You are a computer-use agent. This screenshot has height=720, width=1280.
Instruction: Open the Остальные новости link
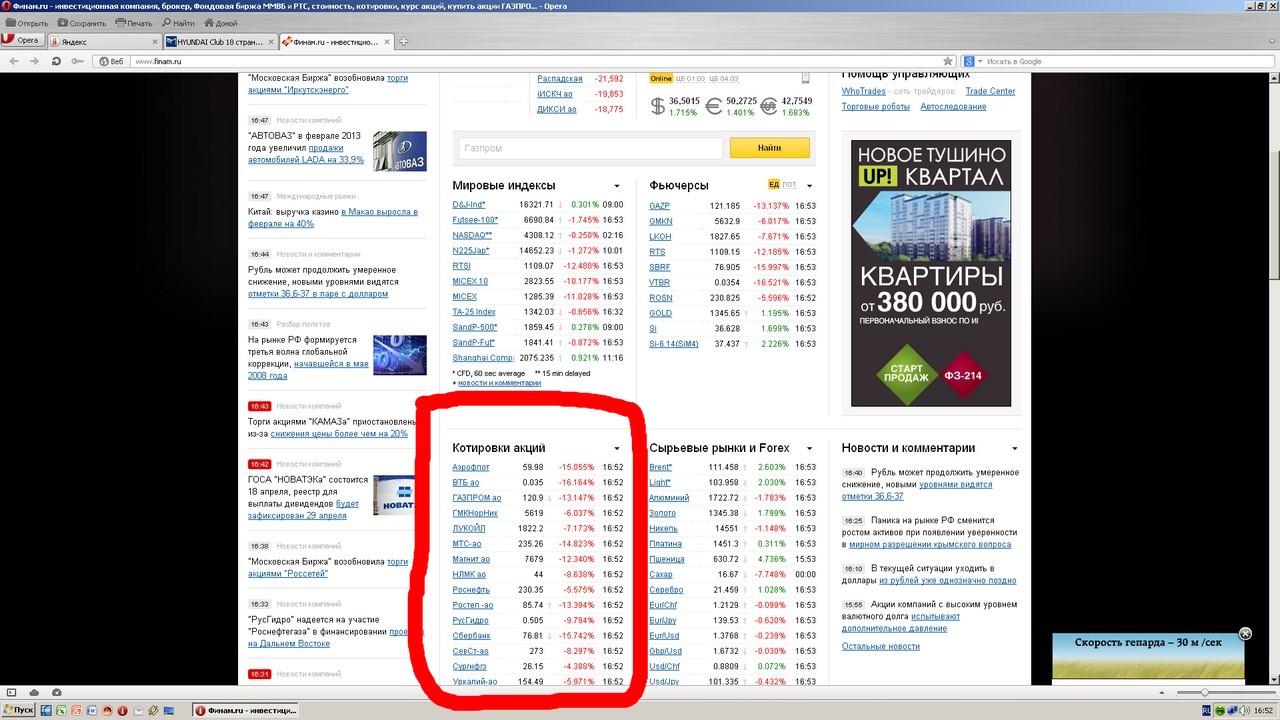(x=880, y=646)
